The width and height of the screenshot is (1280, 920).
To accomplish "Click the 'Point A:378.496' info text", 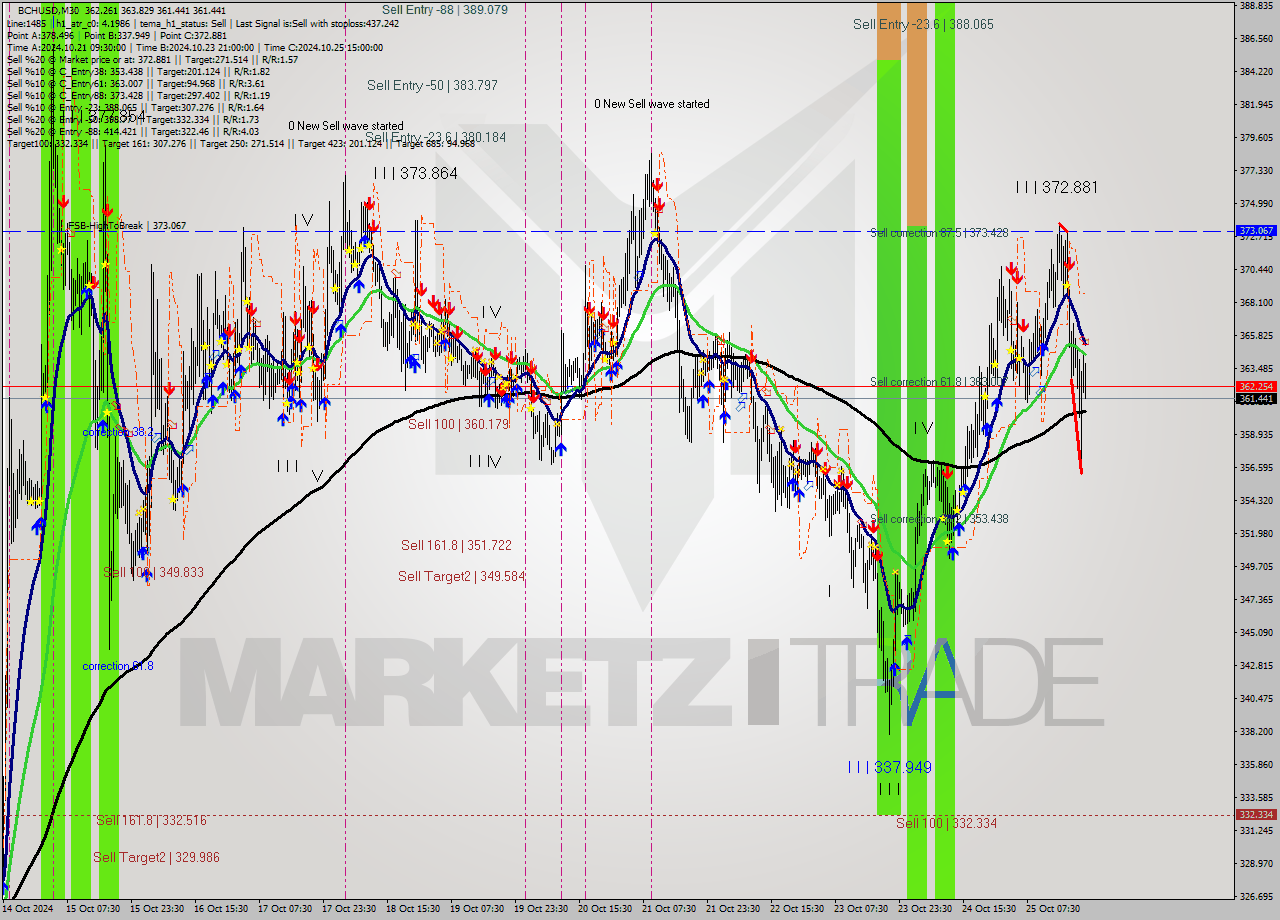I will 41,35.
